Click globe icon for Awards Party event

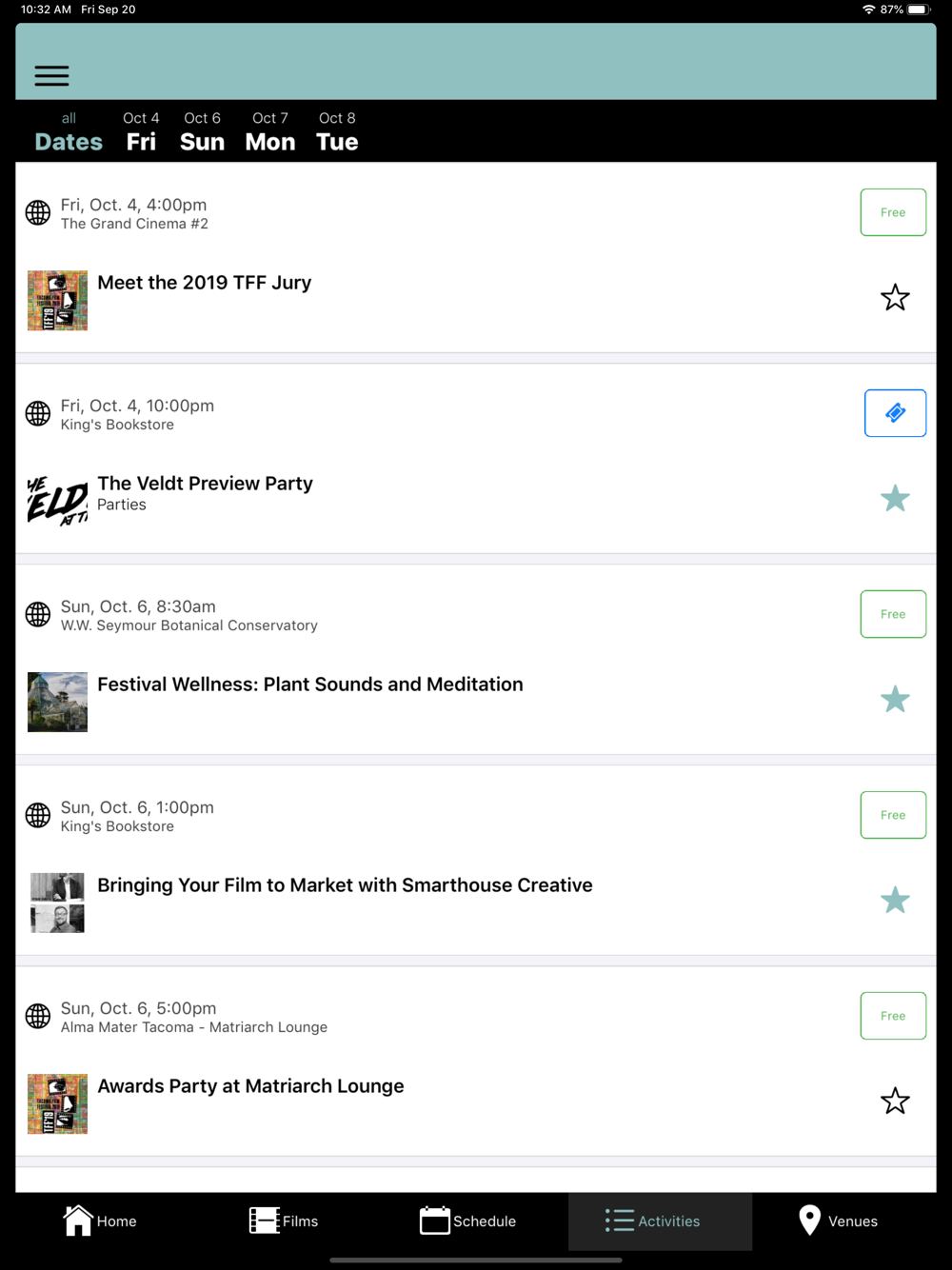pyautogui.click(x=38, y=1016)
